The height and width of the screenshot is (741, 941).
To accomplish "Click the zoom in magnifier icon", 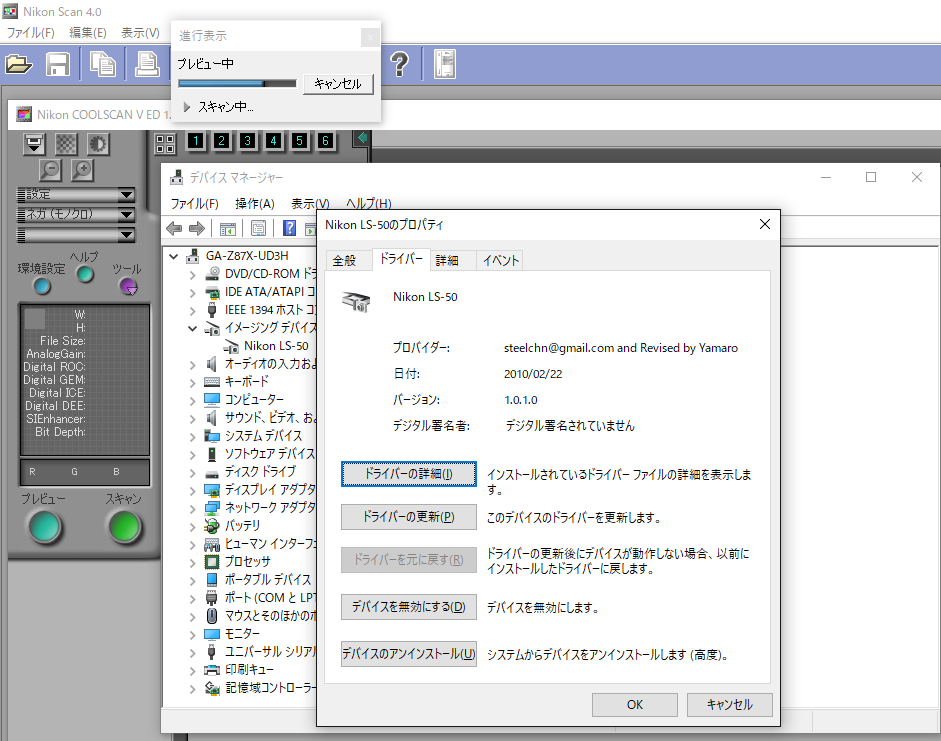I will pos(82,170).
